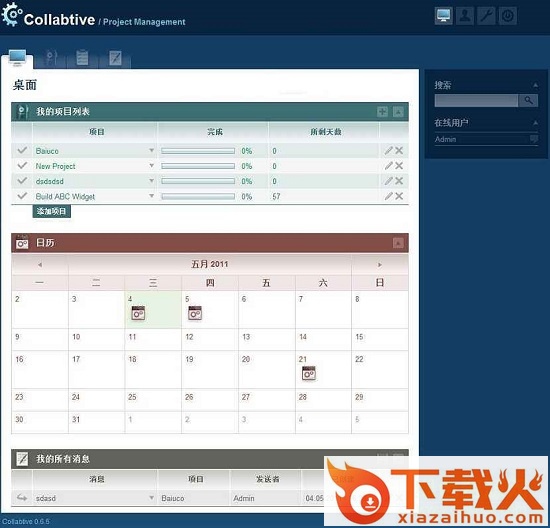Open the Build ABC Widget link
550x528 pixels.
65,196
